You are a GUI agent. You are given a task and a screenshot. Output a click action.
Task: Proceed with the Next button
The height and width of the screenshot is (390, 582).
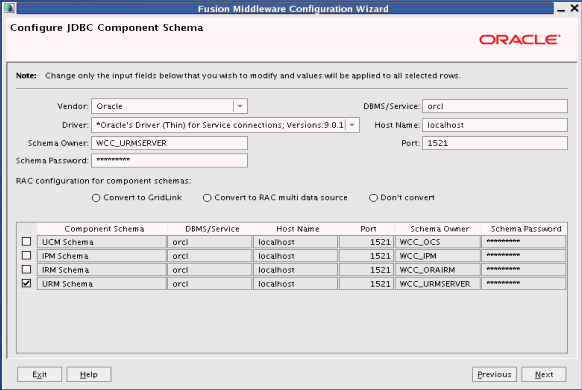pyautogui.click(x=544, y=374)
